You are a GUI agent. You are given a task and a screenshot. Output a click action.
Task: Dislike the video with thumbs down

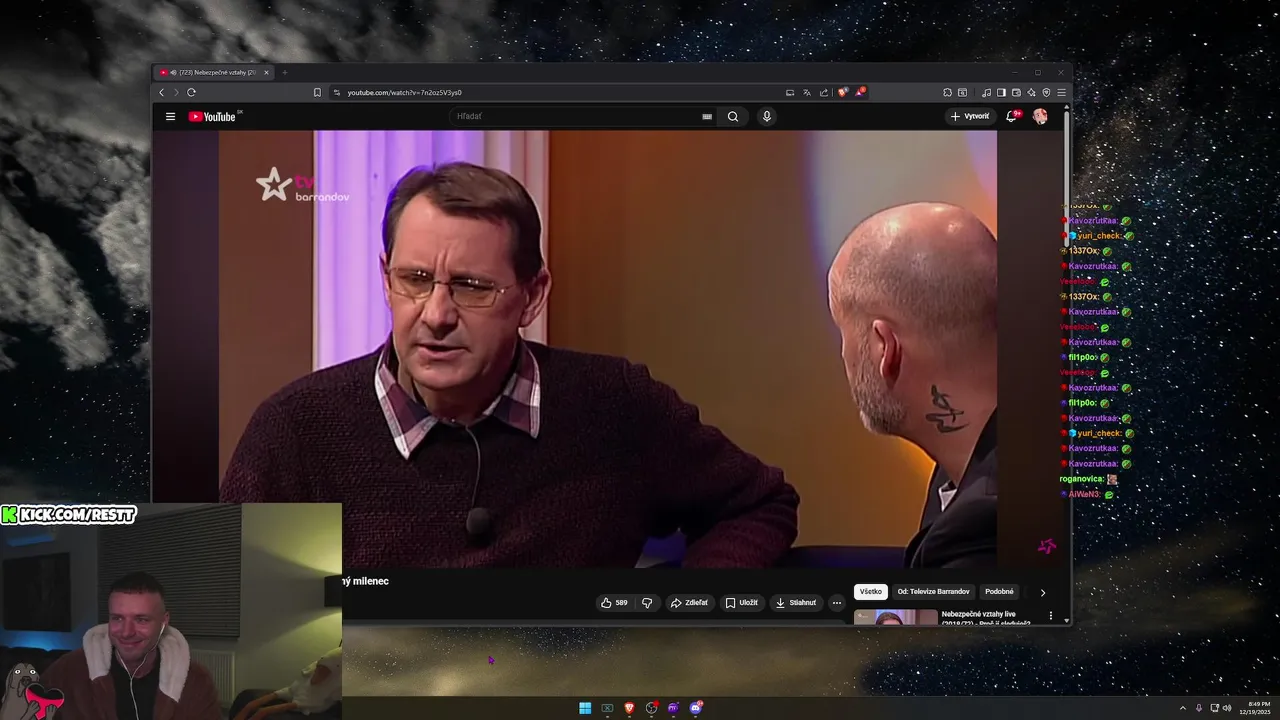(647, 603)
